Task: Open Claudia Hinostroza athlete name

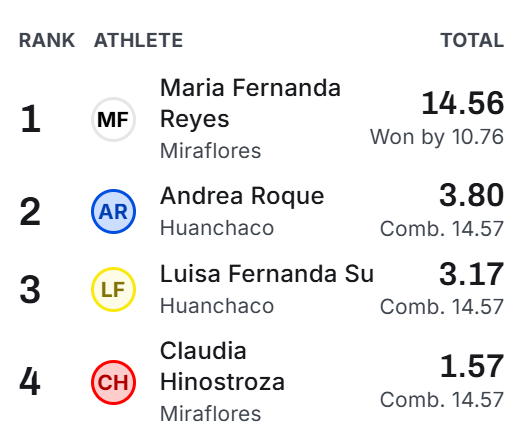Action: (x=222, y=366)
